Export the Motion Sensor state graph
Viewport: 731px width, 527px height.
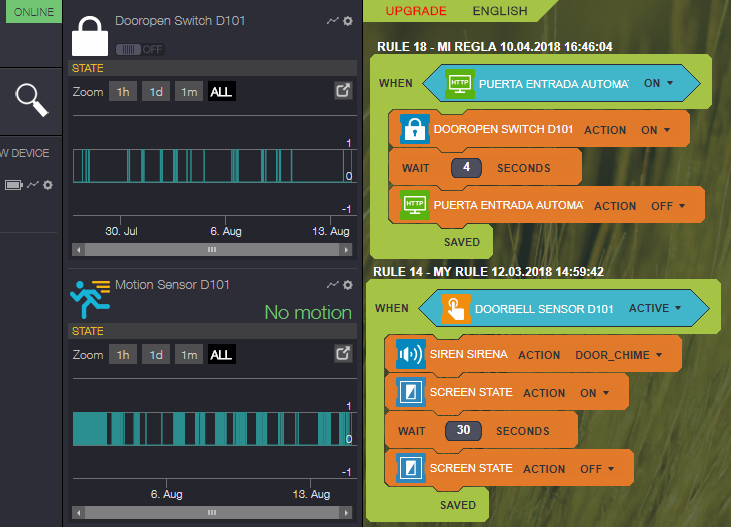[342, 354]
